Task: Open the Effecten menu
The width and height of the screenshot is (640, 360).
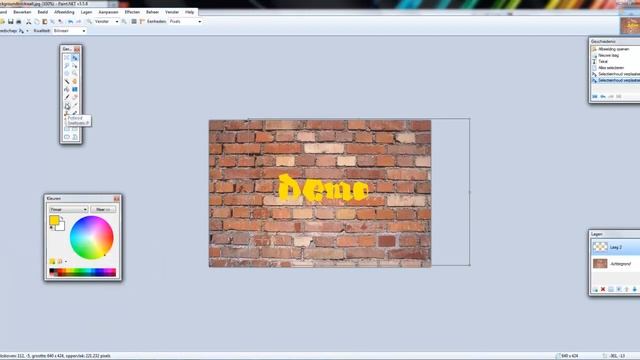Action: (132, 12)
